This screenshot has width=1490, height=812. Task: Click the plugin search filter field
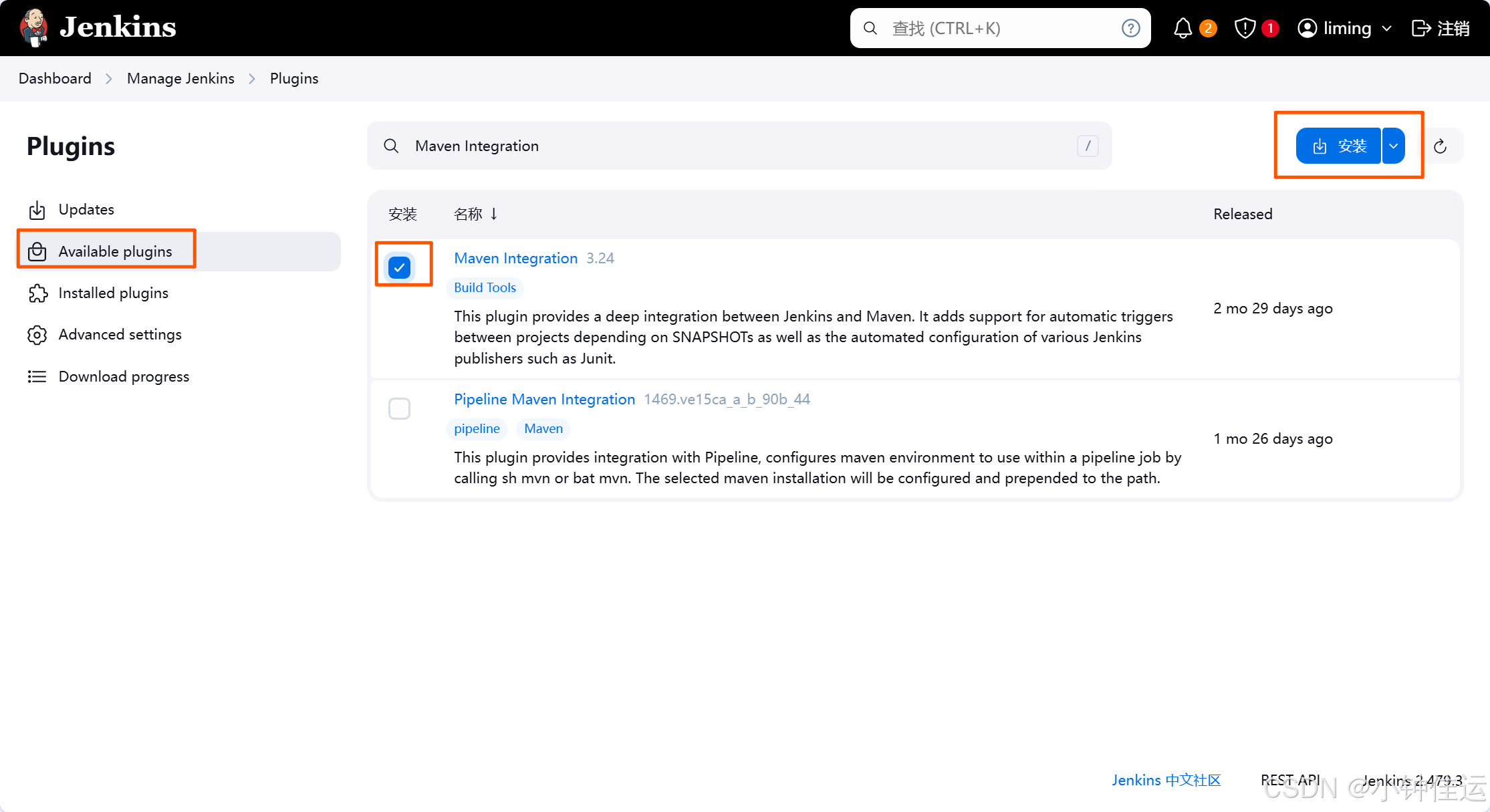click(739, 146)
